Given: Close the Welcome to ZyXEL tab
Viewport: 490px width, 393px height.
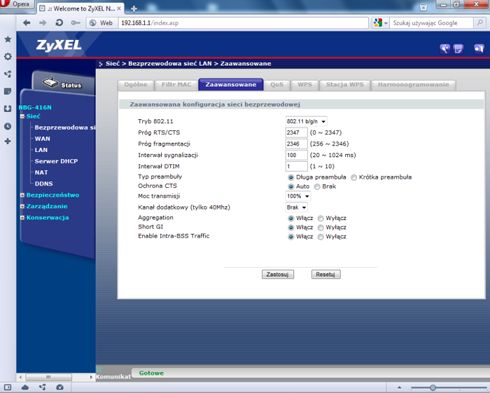Looking at the screenshot, I should click(x=119, y=8).
